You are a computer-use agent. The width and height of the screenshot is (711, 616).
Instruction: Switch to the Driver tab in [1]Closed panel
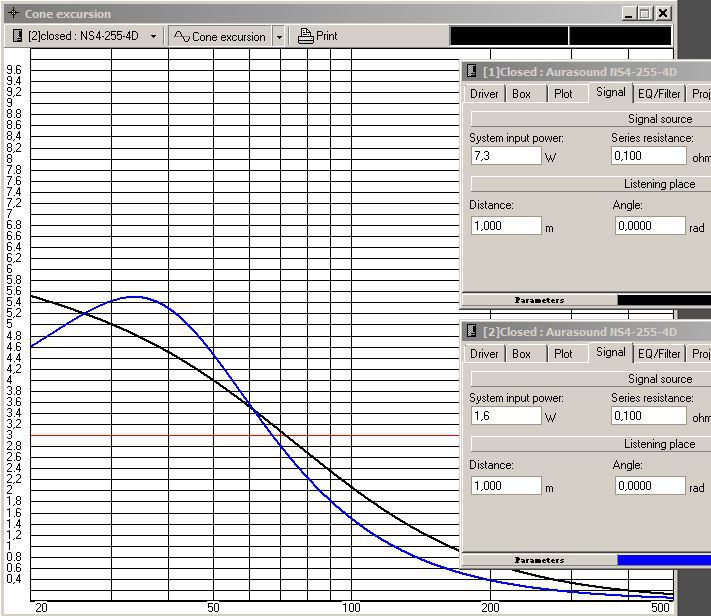point(484,94)
